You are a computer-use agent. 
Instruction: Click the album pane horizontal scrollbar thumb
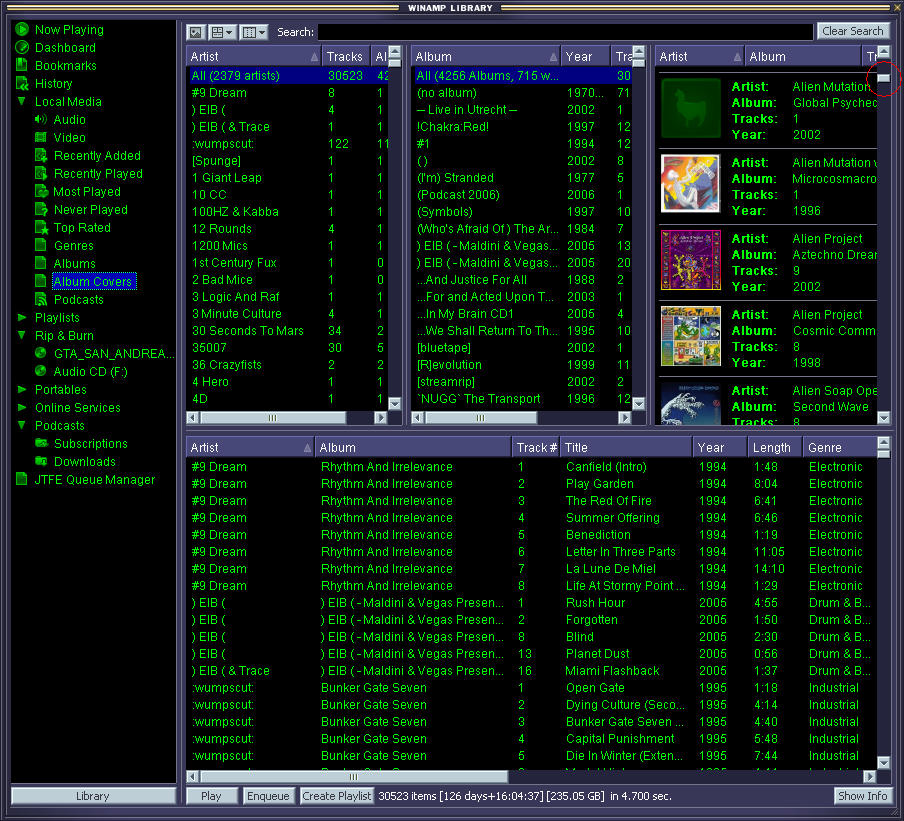click(481, 417)
